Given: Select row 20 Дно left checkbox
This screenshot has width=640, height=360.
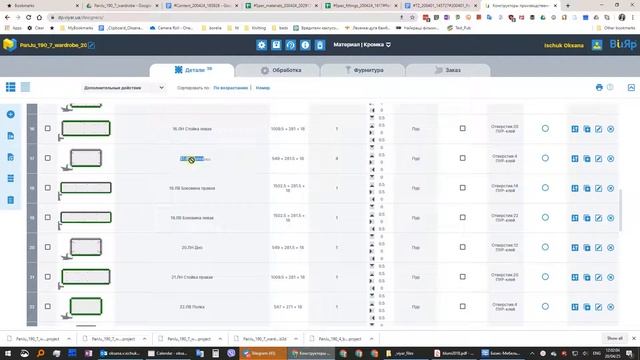Looking at the screenshot, I should 48,247.
